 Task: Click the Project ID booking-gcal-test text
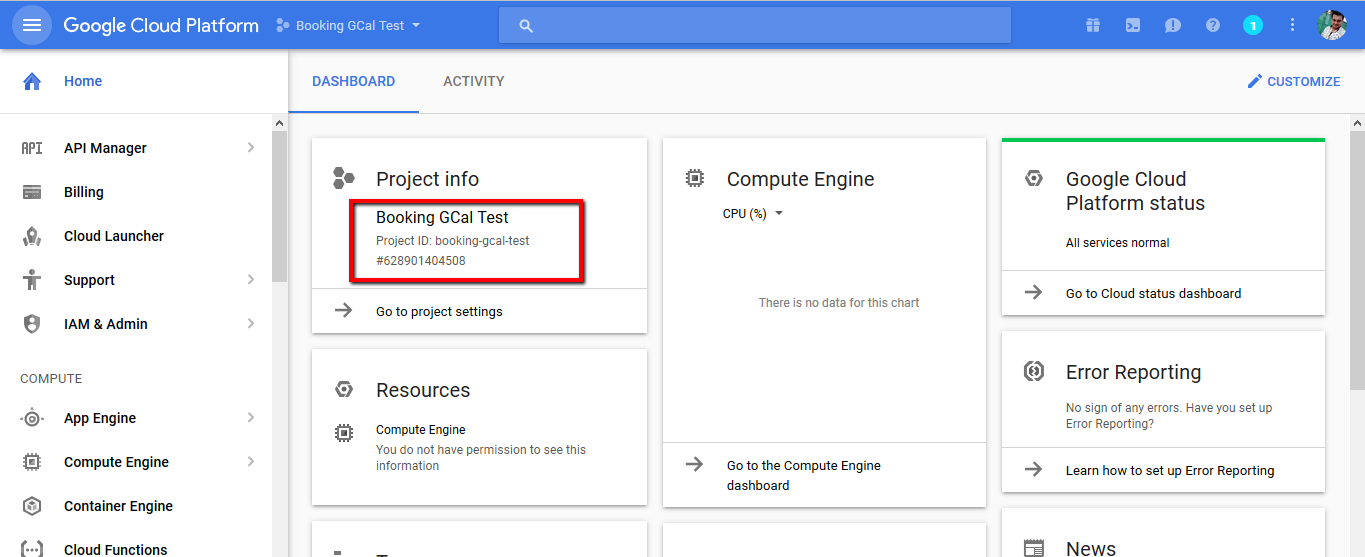pos(453,241)
